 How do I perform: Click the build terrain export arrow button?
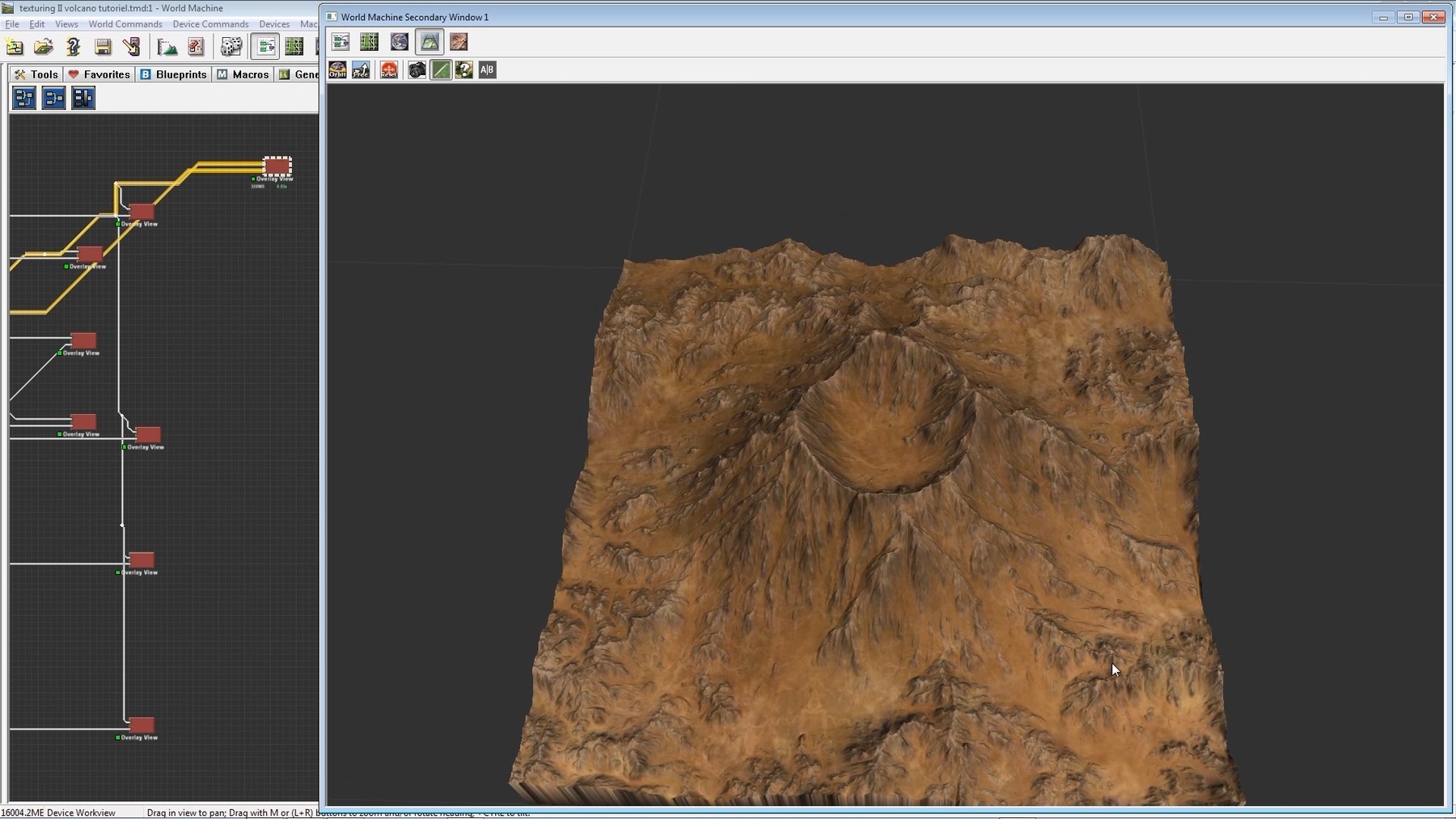pyautogui.click(x=131, y=48)
